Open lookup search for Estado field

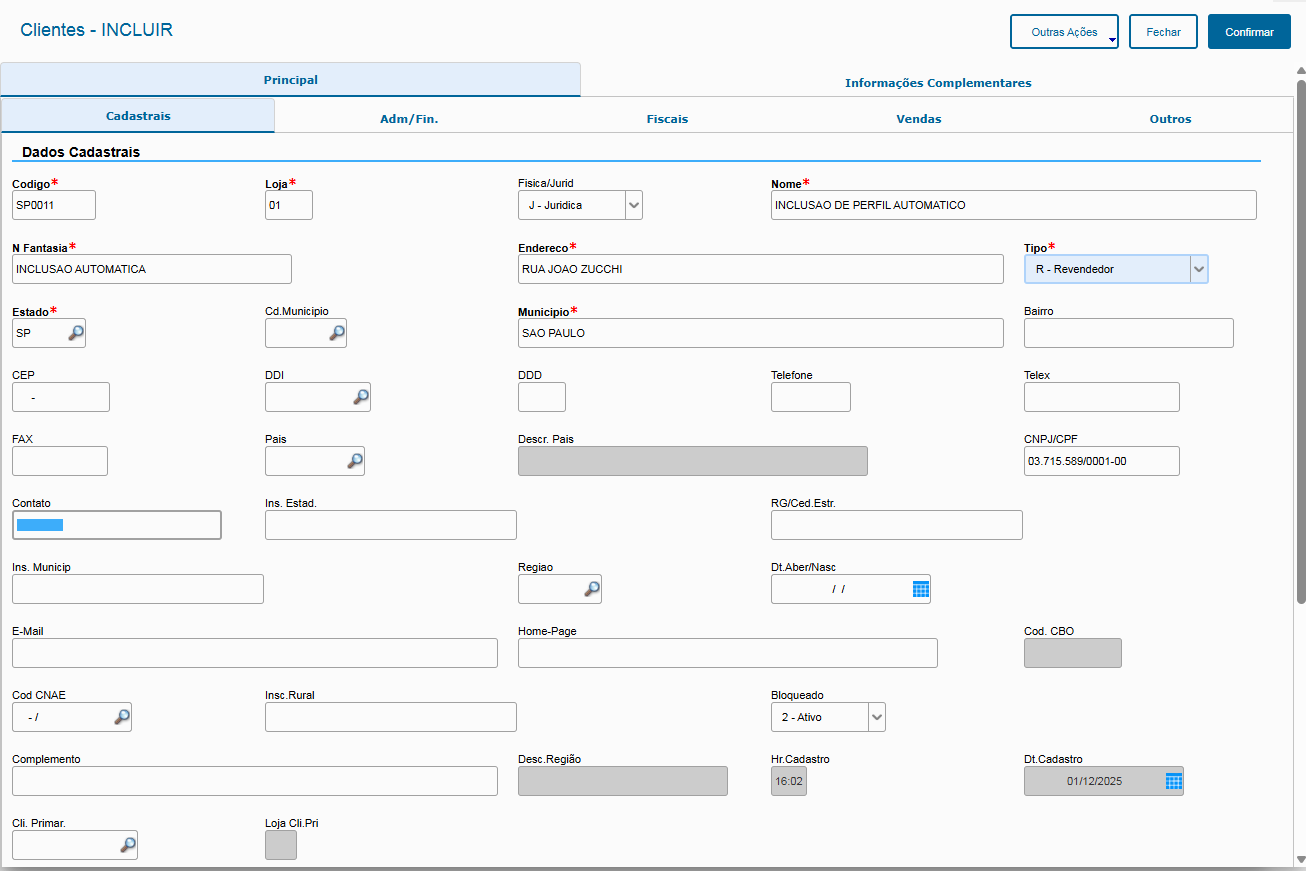click(x=76, y=333)
